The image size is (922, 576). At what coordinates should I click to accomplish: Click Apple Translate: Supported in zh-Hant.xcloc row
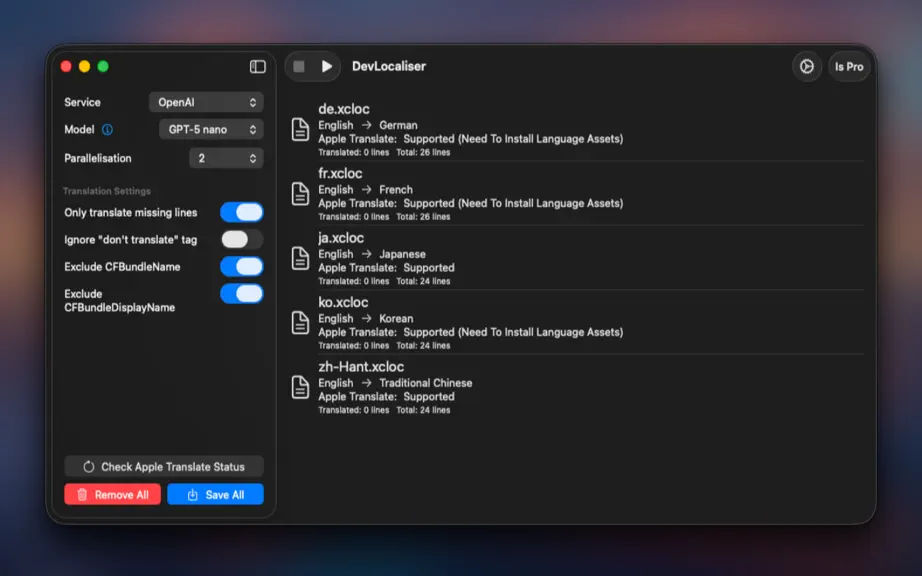click(x=386, y=396)
